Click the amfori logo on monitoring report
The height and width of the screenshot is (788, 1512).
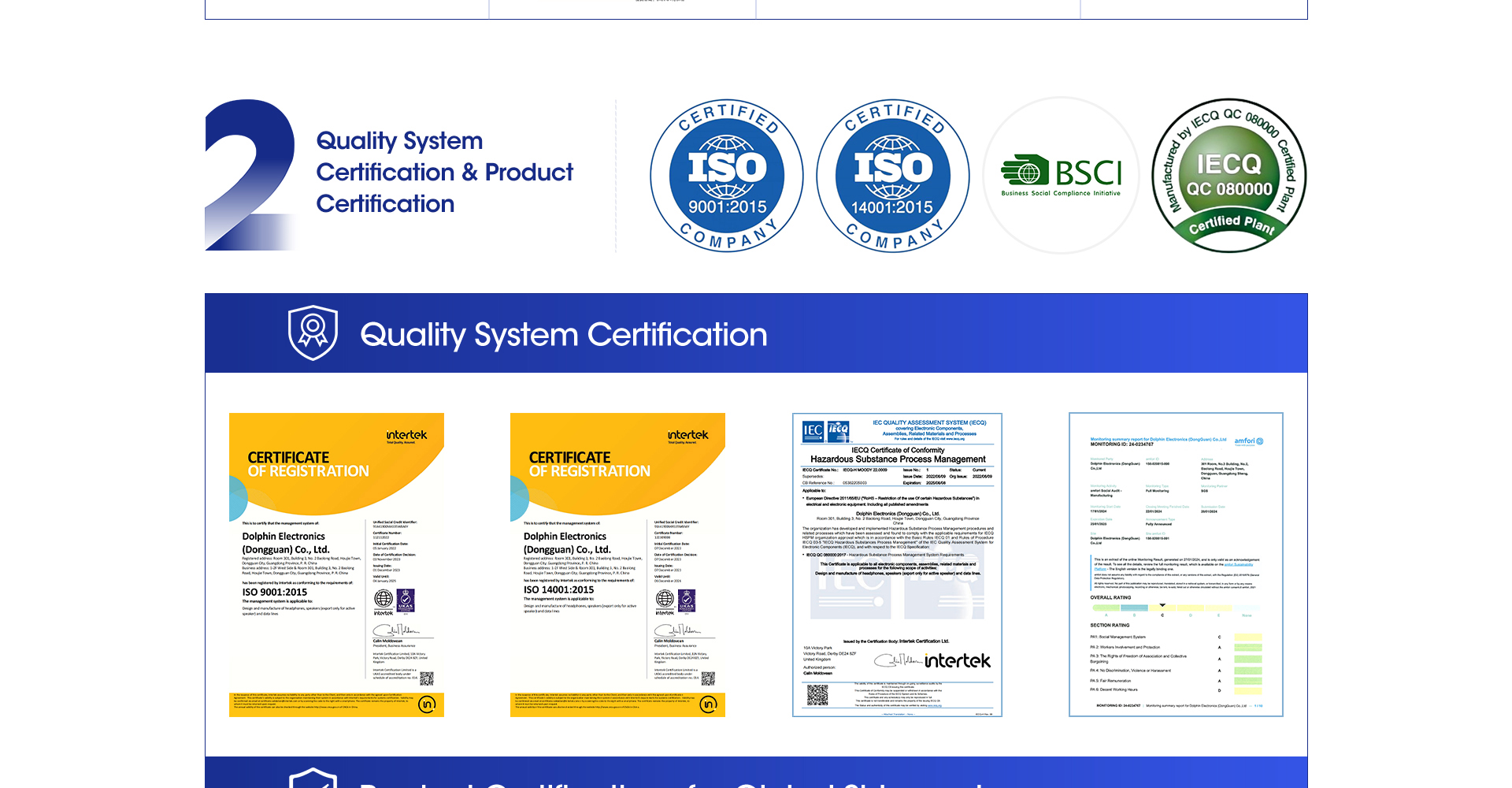coord(1248,441)
